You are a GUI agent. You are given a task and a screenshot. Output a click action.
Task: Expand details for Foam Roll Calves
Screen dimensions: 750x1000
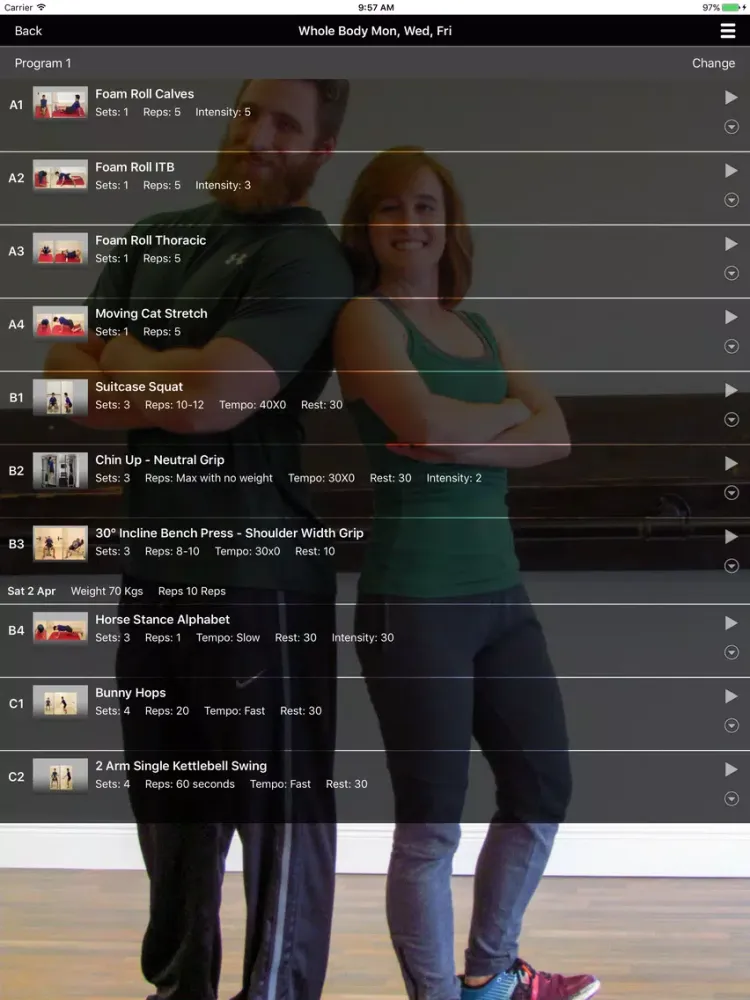[x=731, y=127]
